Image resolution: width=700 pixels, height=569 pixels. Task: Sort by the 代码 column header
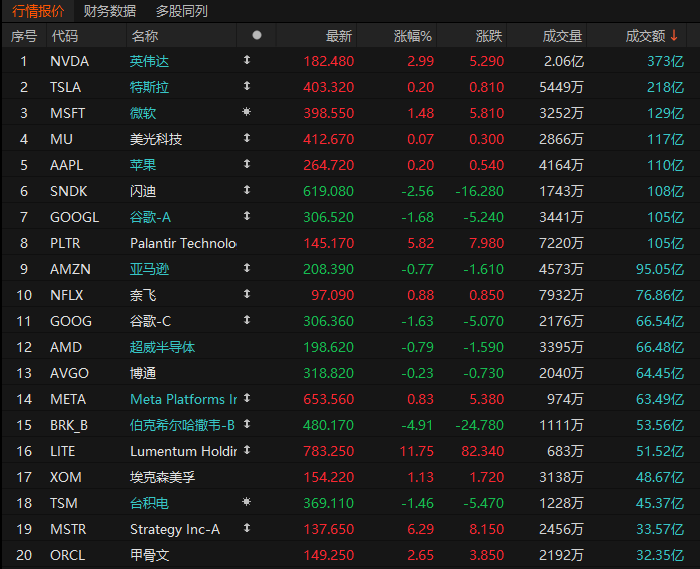[x=65, y=36]
